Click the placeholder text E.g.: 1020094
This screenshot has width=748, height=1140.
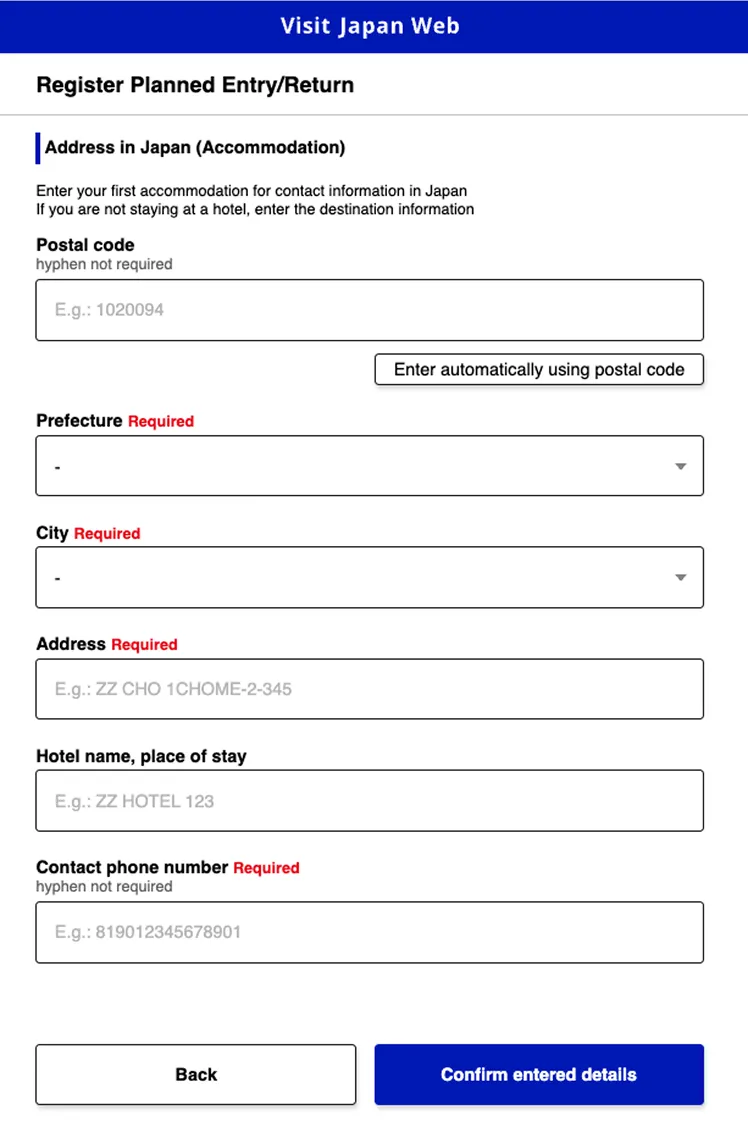pyautogui.click(x=110, y=310)
